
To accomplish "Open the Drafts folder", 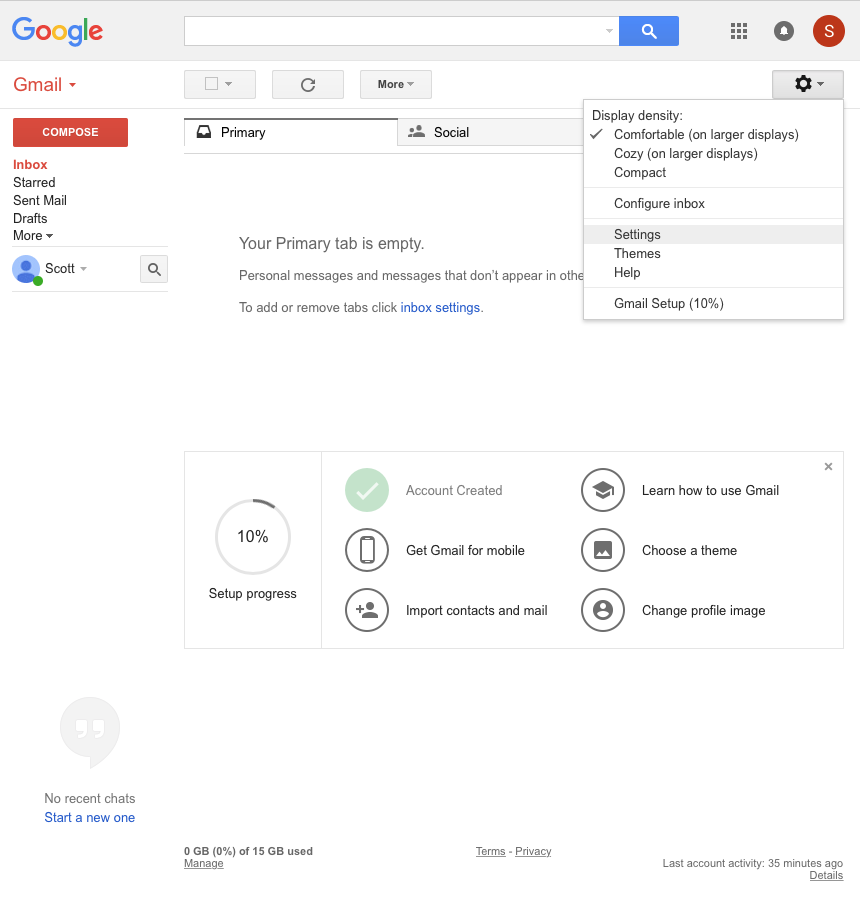I will click(30, 218).
